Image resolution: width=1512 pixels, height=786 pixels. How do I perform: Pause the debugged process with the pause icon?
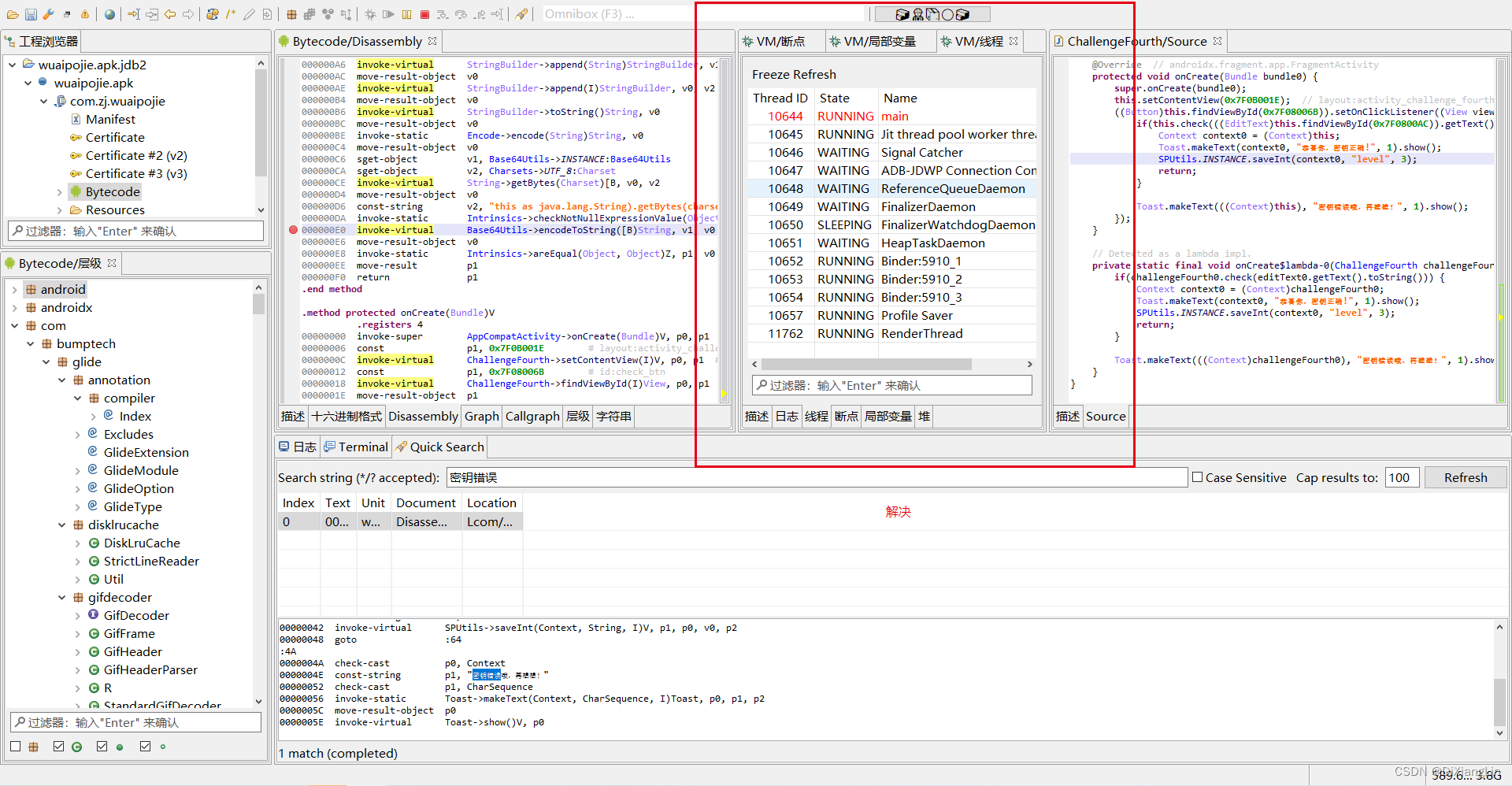click(407, 13)
